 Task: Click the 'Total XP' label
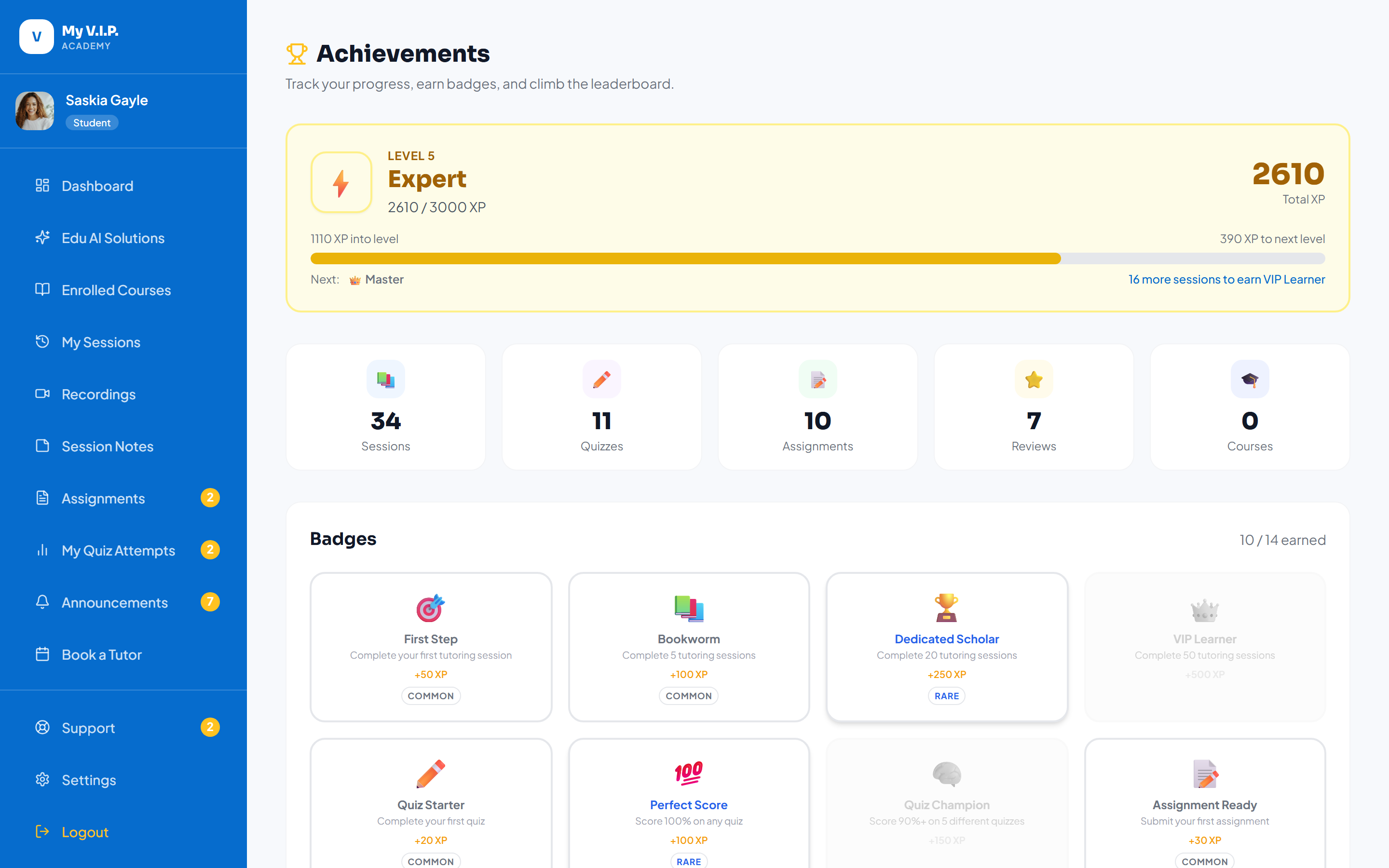coord(1304,199)
